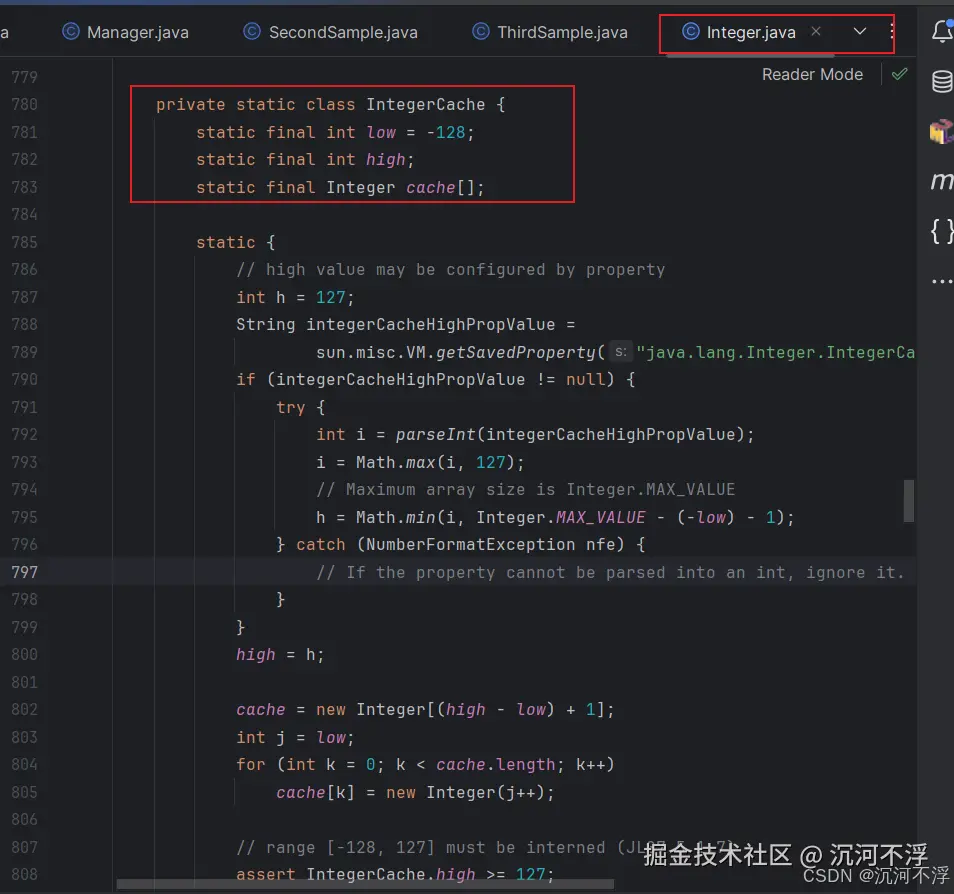Click on integerCacheHighPropValue declaration at line 788
Screen dimensions: 954x894
430,324
